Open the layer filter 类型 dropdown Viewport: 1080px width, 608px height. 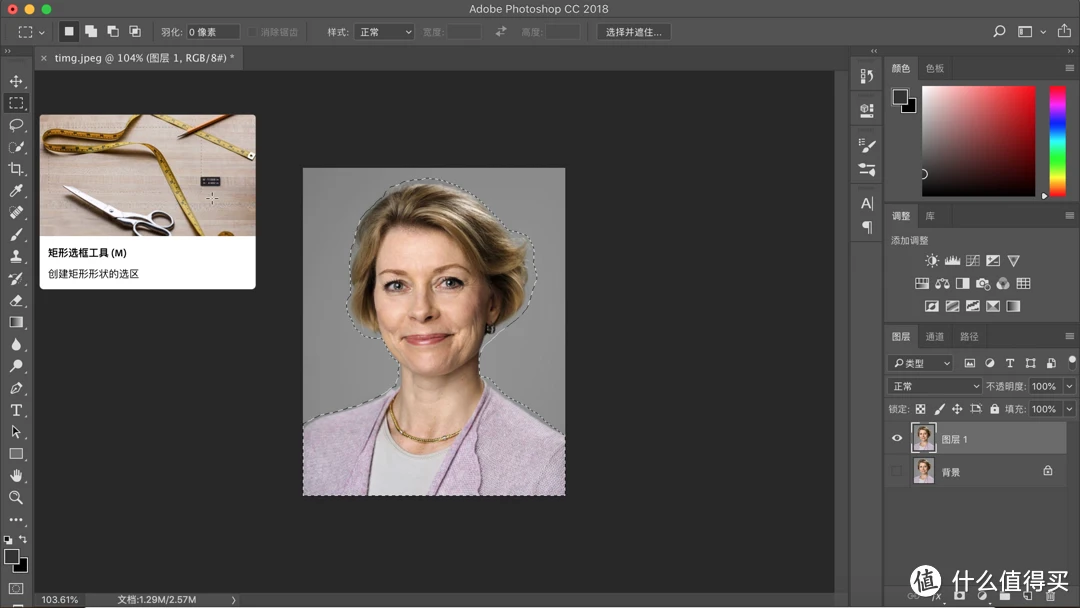(x=920, y=363)
